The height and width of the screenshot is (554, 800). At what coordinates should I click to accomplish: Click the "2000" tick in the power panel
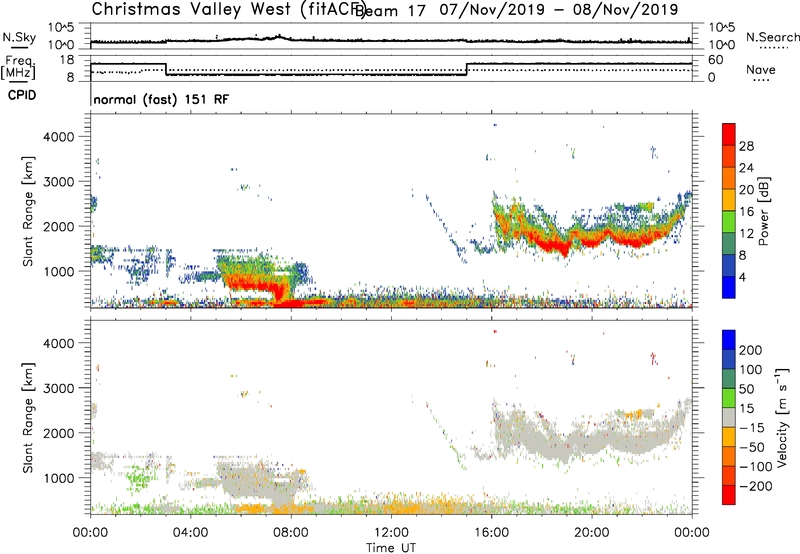59,226
